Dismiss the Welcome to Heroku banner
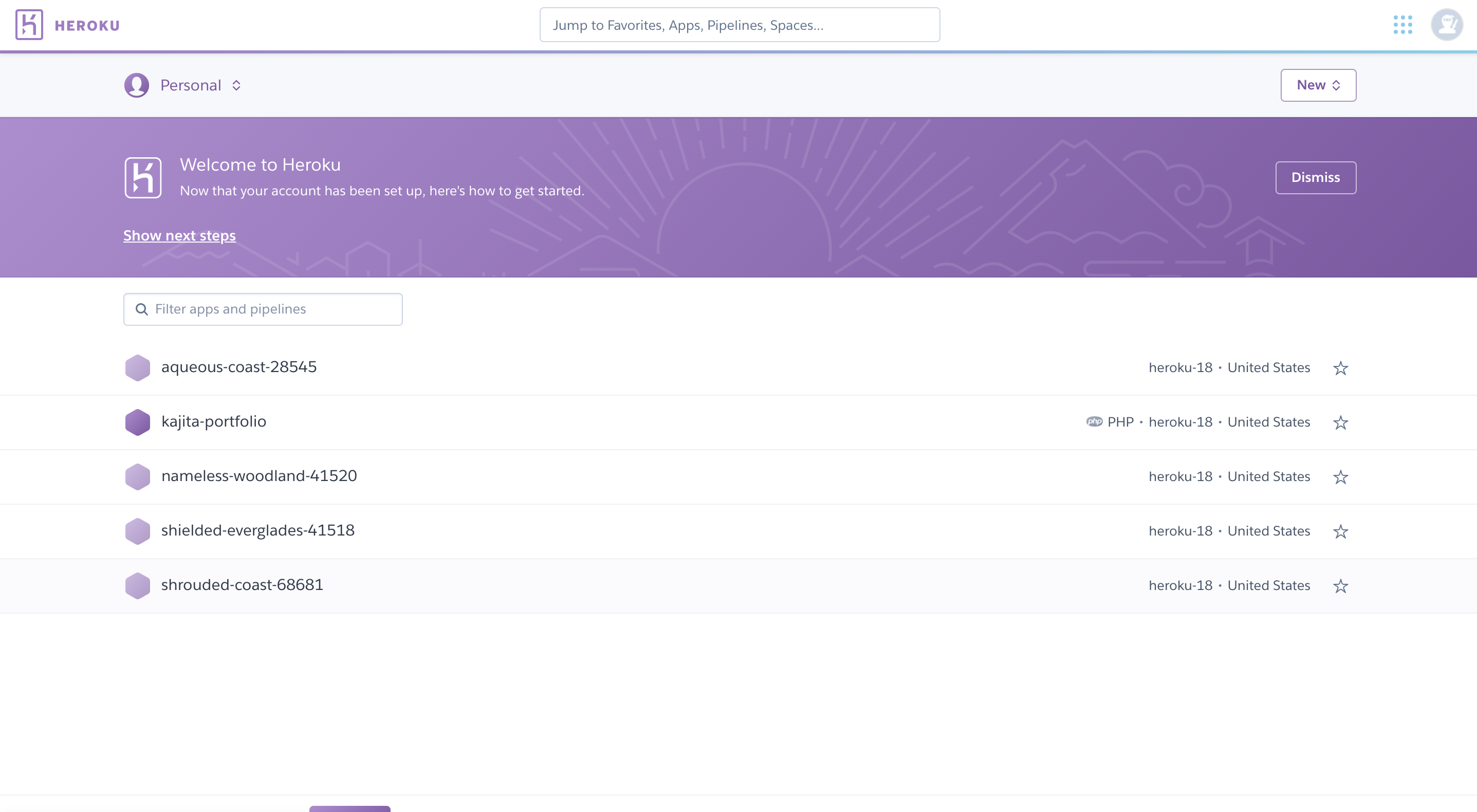This screenshot has height=812, width=1477. pyautogui.click(x=1315, y=178)
